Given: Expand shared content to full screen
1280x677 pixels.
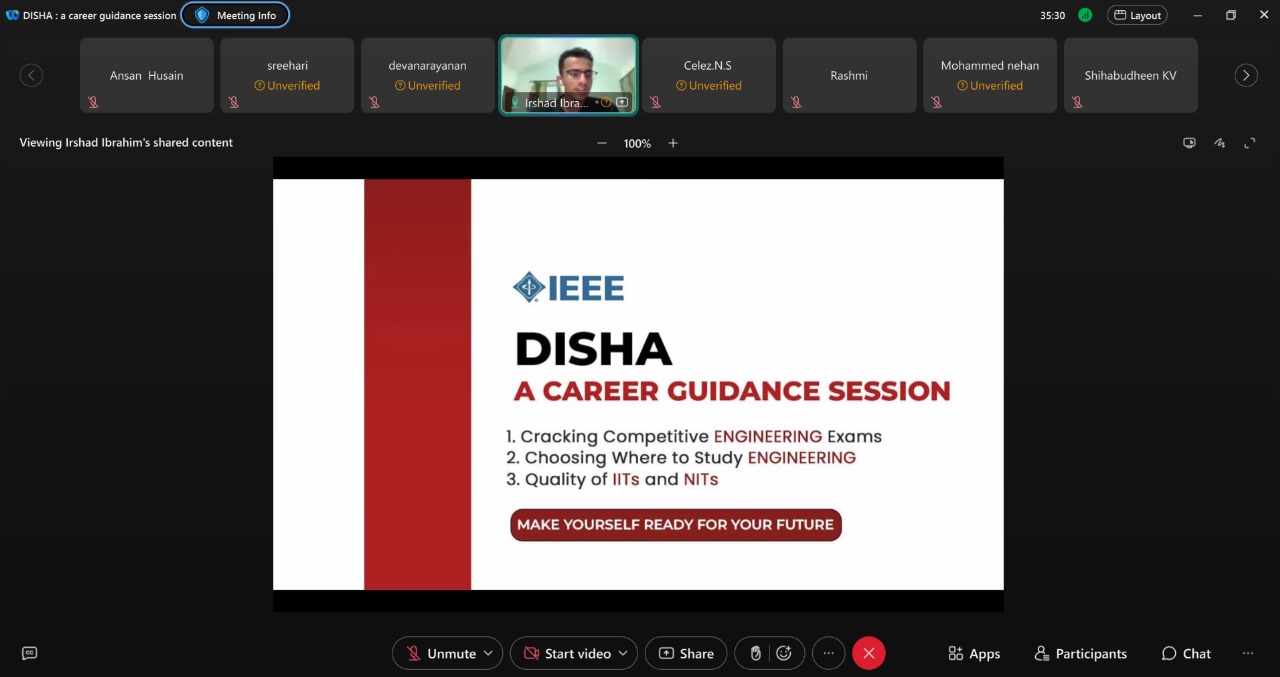Looking at the screenshot, I should pyautogui.click(x=1250, y=143).
